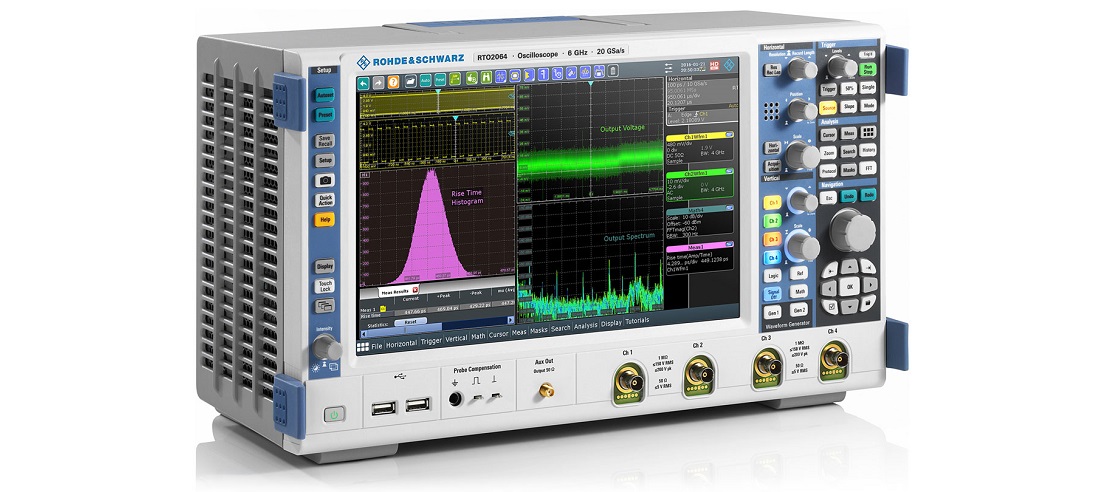Push the dotted grid key next to Meas
The image size is (1100, 492).
tap(868, 131)
